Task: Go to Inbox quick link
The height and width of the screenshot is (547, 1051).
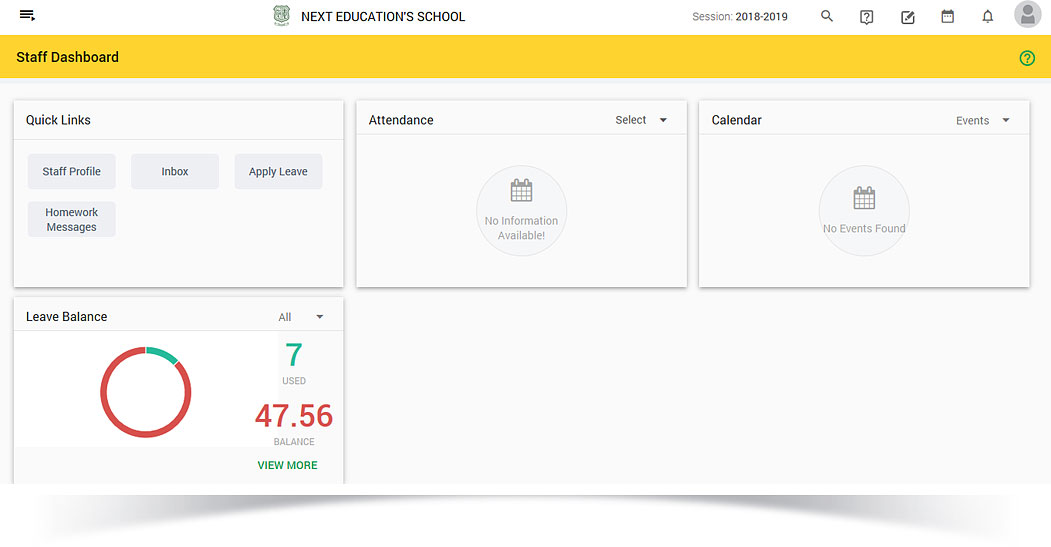Action: pyautogui.click(x=175, y=172)
